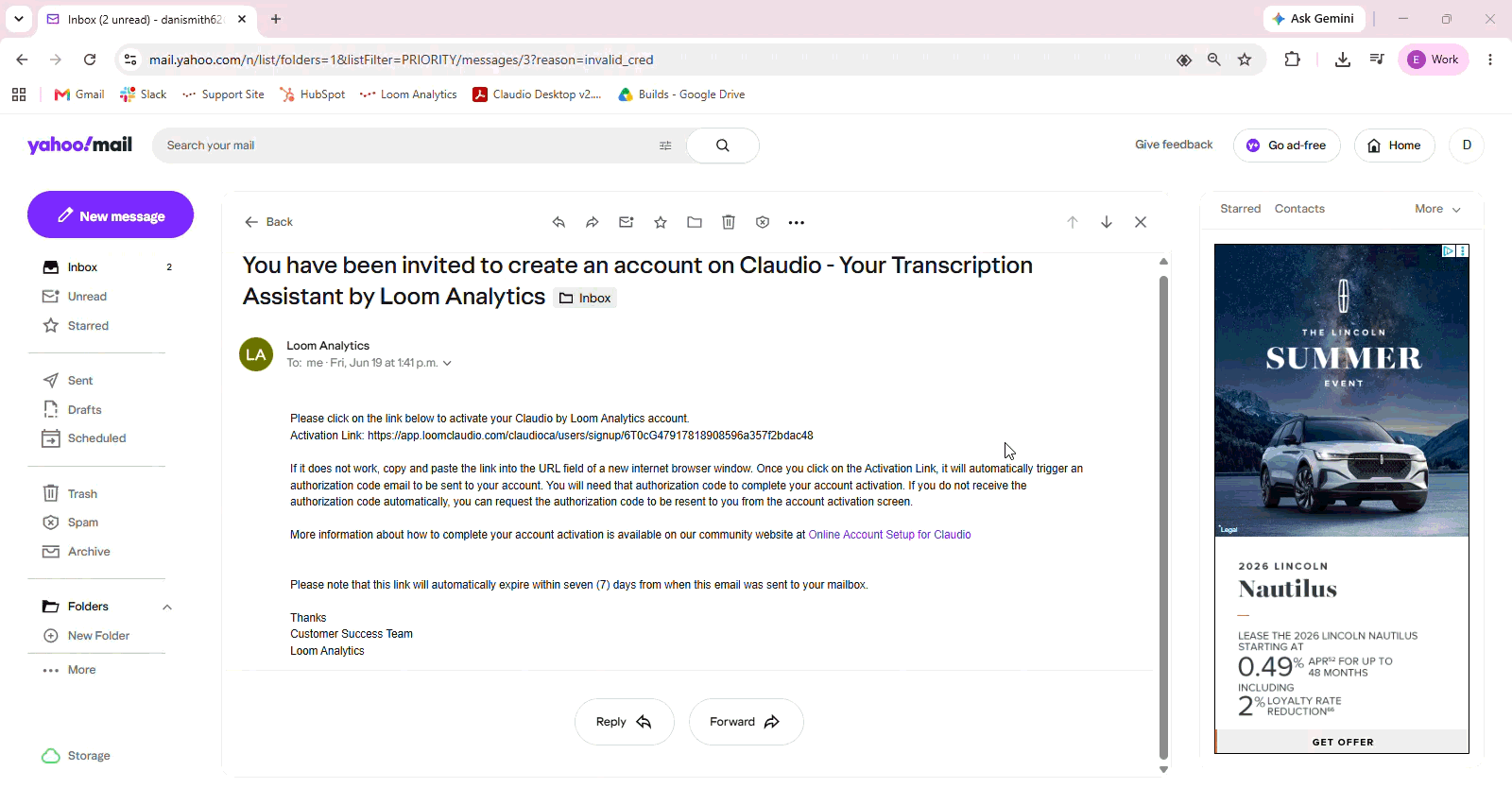Image resolution: width=1512 pixels, height=805 pixels.
Task: Open the apps grid in bookmarks bar
Action: click(19, 94)
